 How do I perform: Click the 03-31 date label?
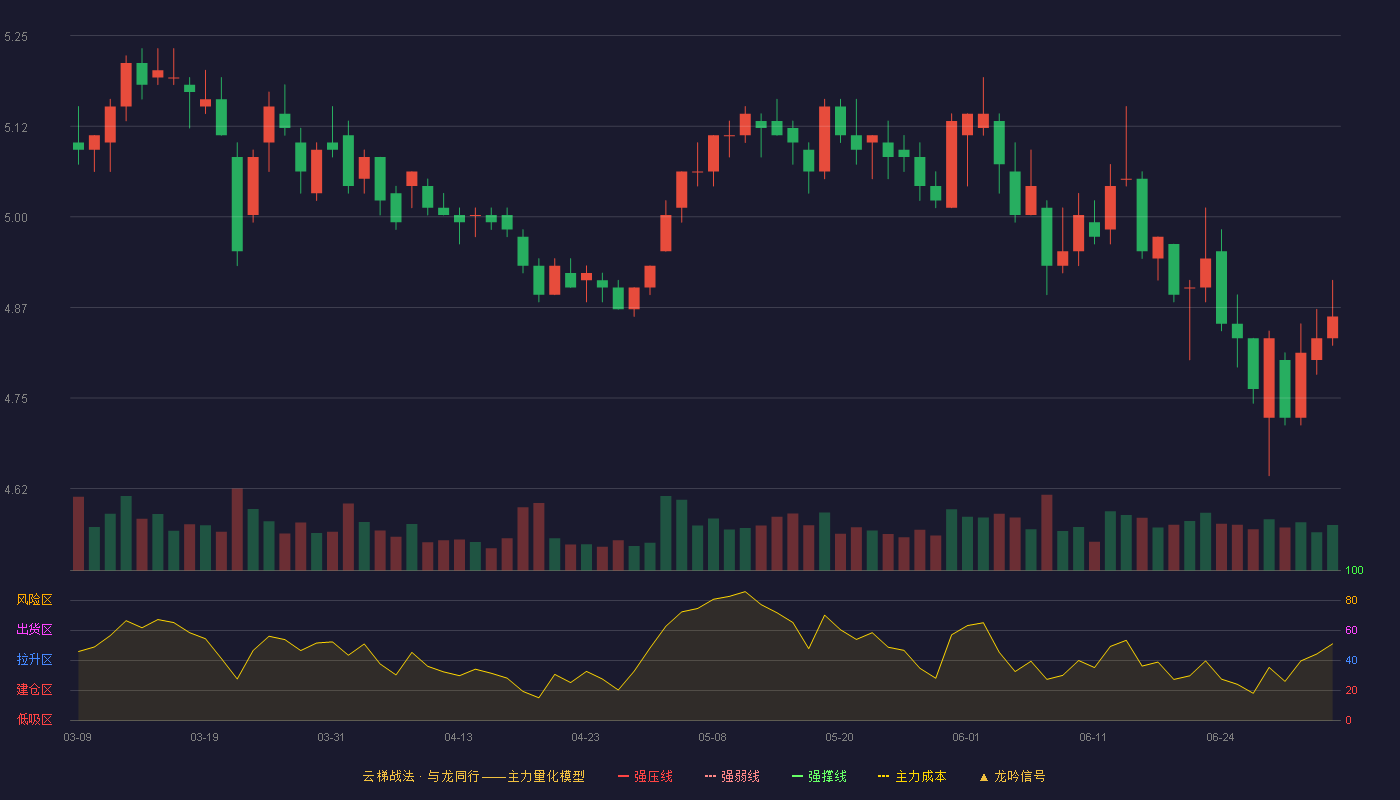pyautogui.click(x=331, y=737)
